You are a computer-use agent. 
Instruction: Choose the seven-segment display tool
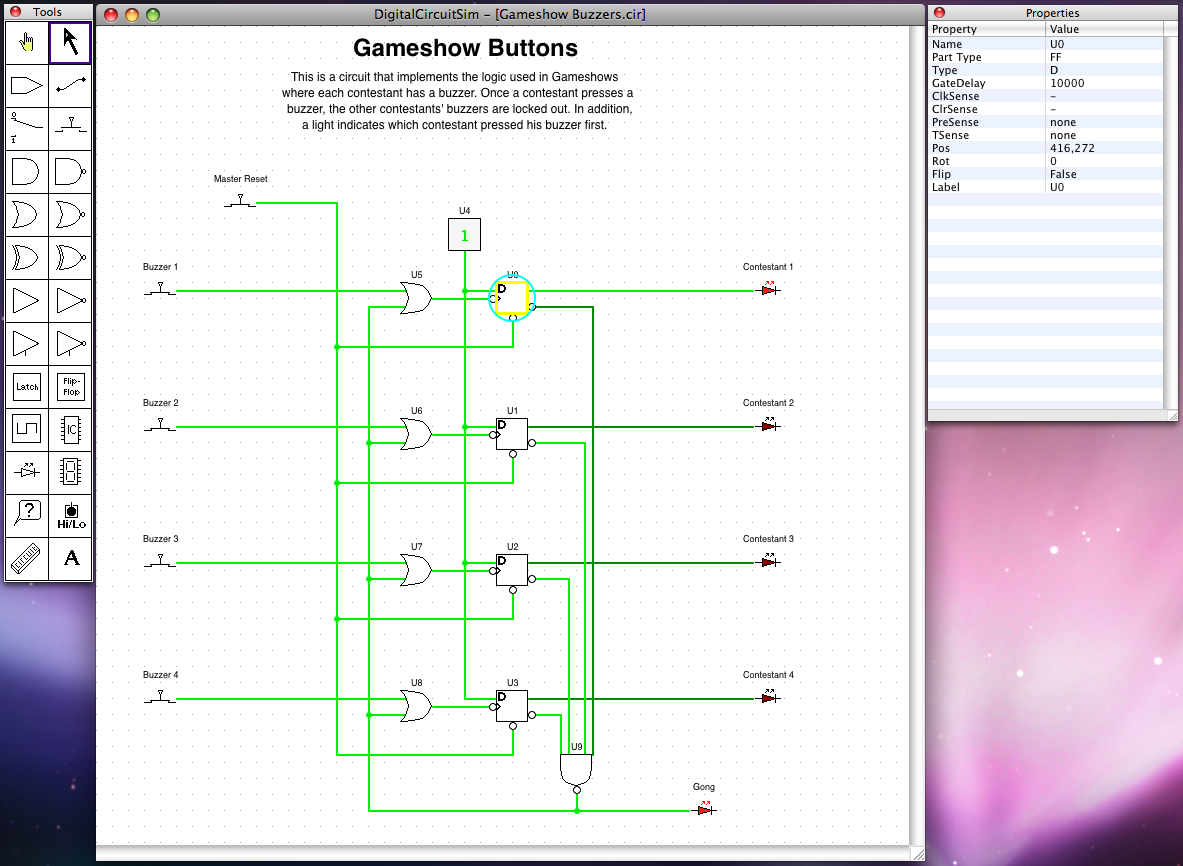click(70, 472)
